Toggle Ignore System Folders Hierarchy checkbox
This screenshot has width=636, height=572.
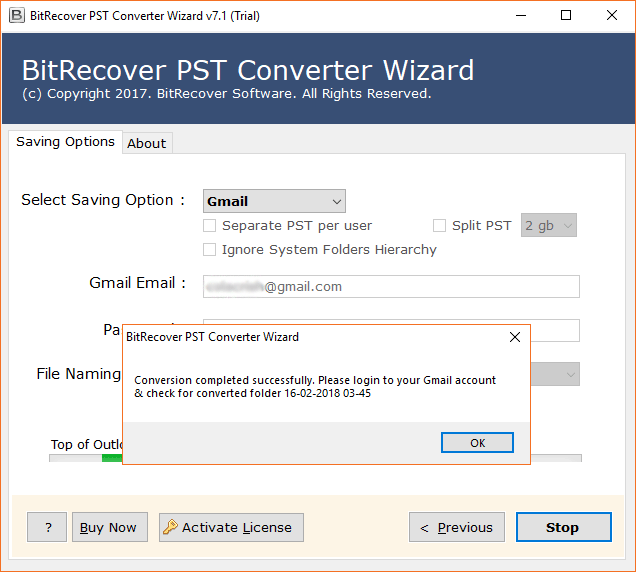(210, 249)
